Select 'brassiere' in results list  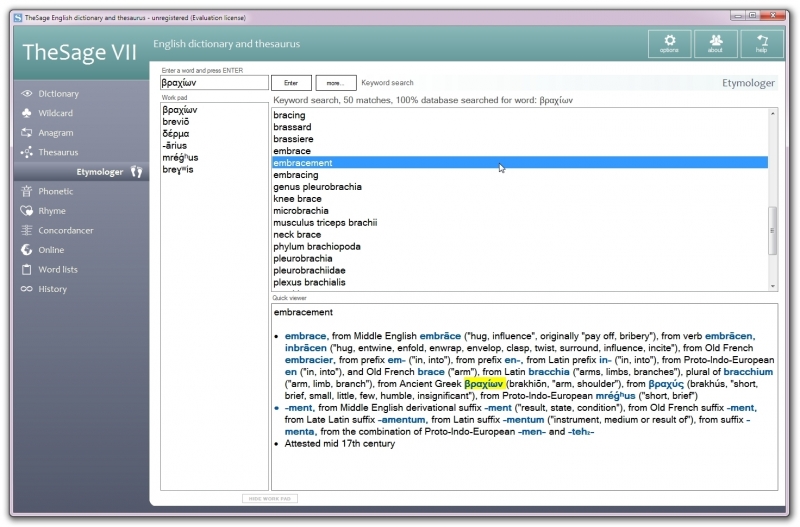pos(519,139)
